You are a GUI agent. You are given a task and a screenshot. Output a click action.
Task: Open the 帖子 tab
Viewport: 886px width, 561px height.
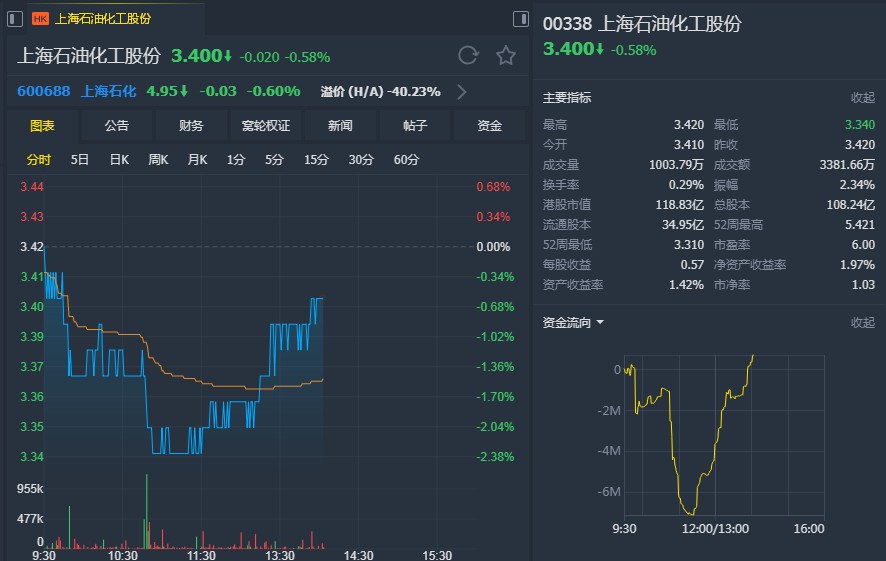[x=415, y=125]
